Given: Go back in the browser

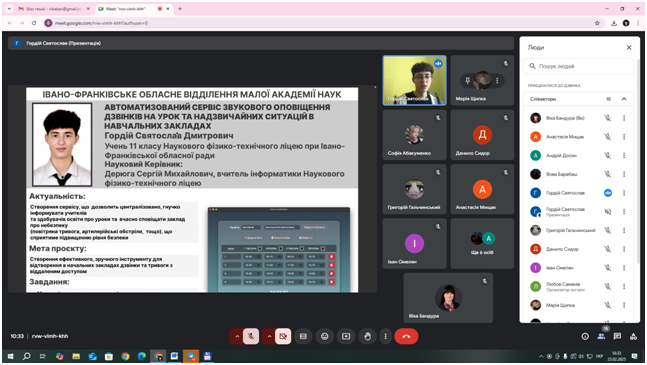Looking at the screenshot, I should (x=10, y=23).
